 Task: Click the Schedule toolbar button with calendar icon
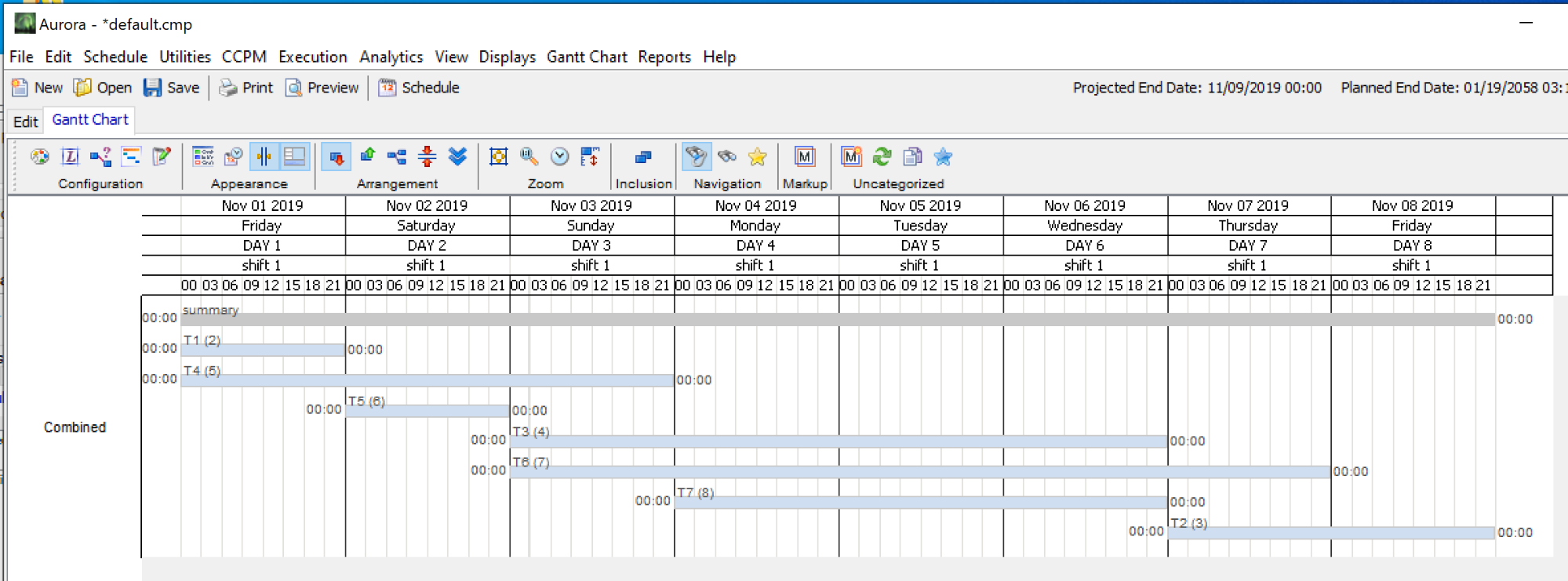click(x=419, y=88)
